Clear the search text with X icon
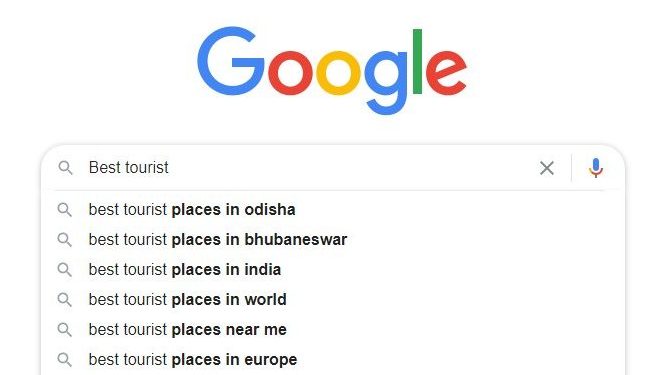Viewport: 662px width, 375px height. [x=547, y=168]
